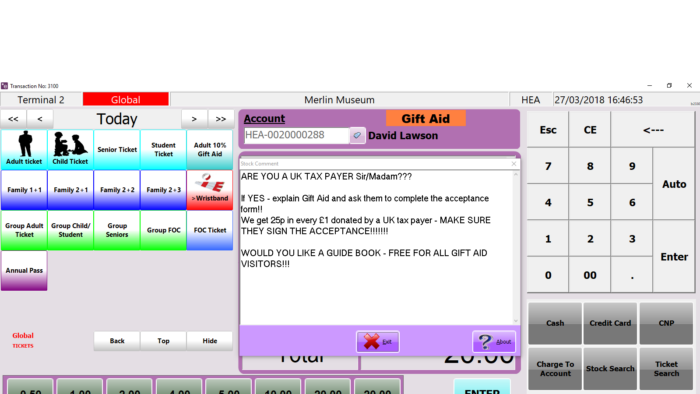Tap keypad digit 8
Image resolution: width=700 pixels, height=394 pixels.
click(590, 166)
